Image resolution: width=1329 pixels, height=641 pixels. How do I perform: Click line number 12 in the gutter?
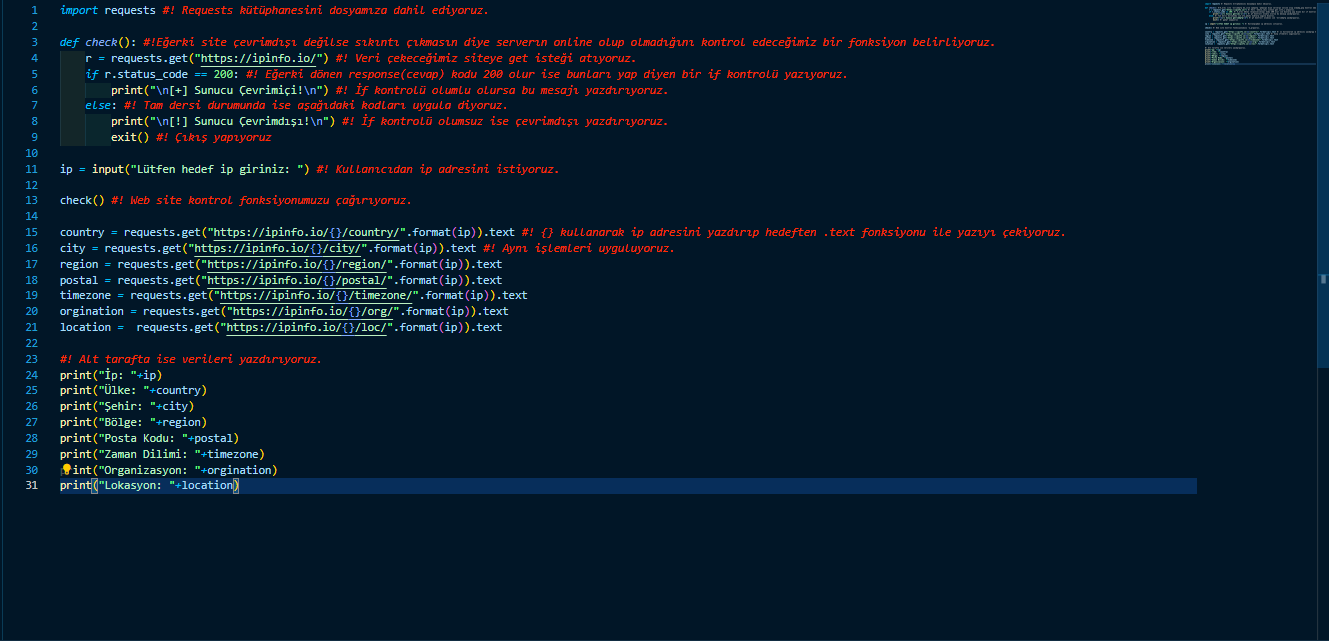pos(31,185)
